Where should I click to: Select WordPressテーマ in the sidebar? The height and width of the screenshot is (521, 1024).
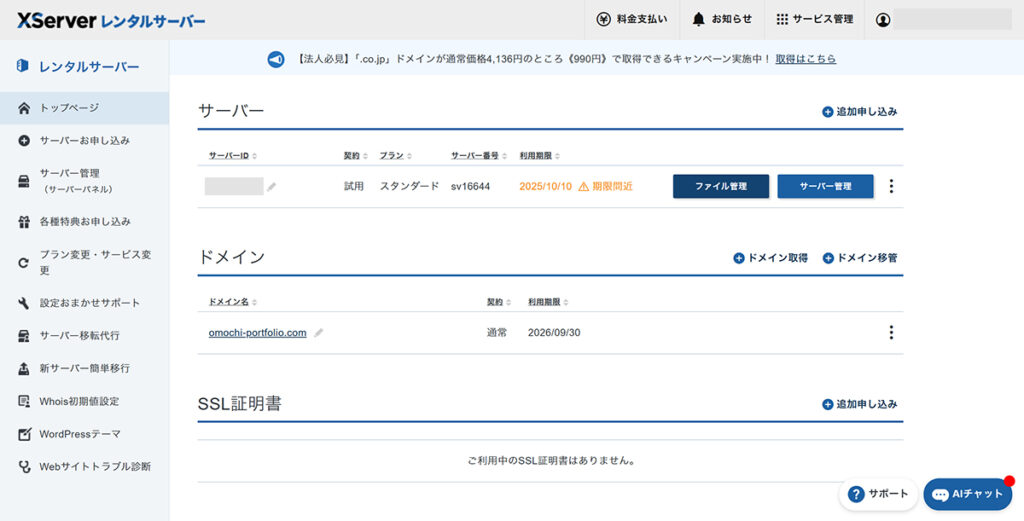pyautogui.click(x=80, y=434)
